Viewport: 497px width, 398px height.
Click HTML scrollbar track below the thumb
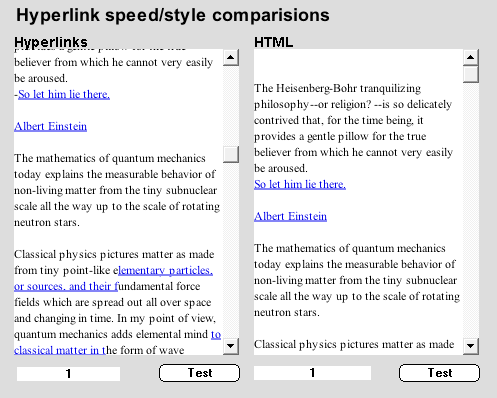click(471, 210)
